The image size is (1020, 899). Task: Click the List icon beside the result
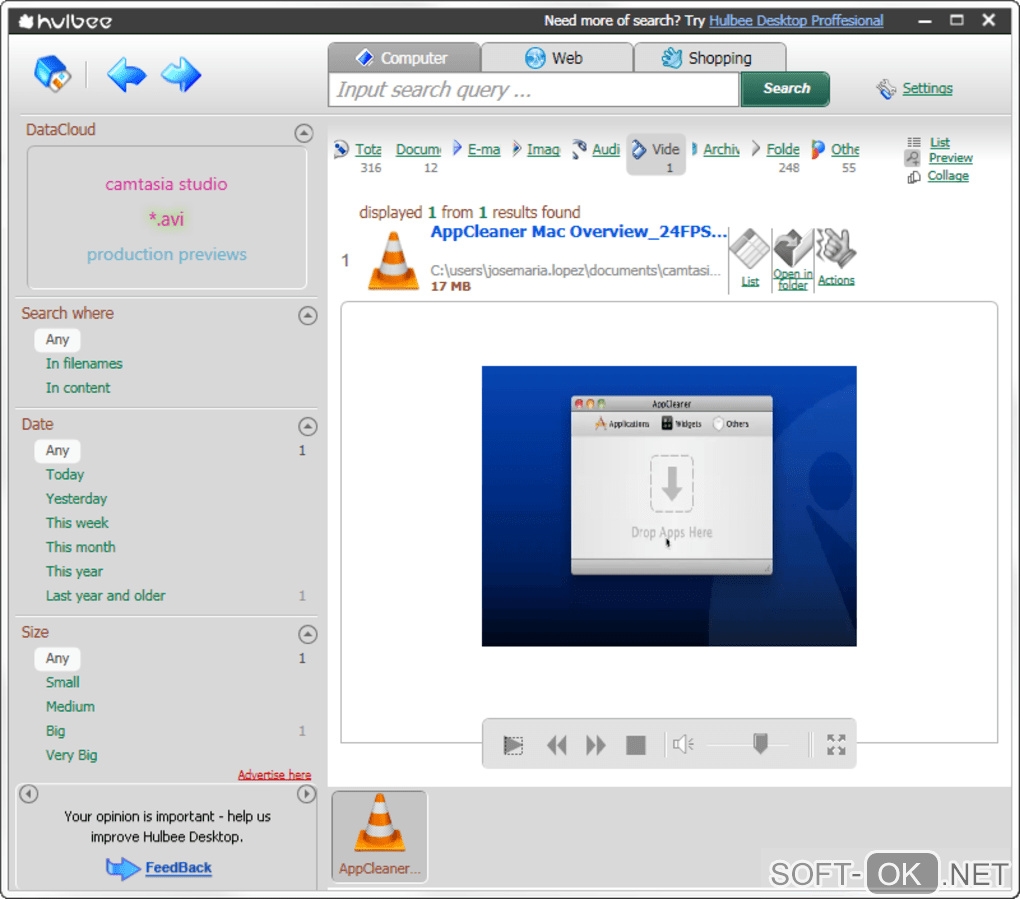click(749, 248)
